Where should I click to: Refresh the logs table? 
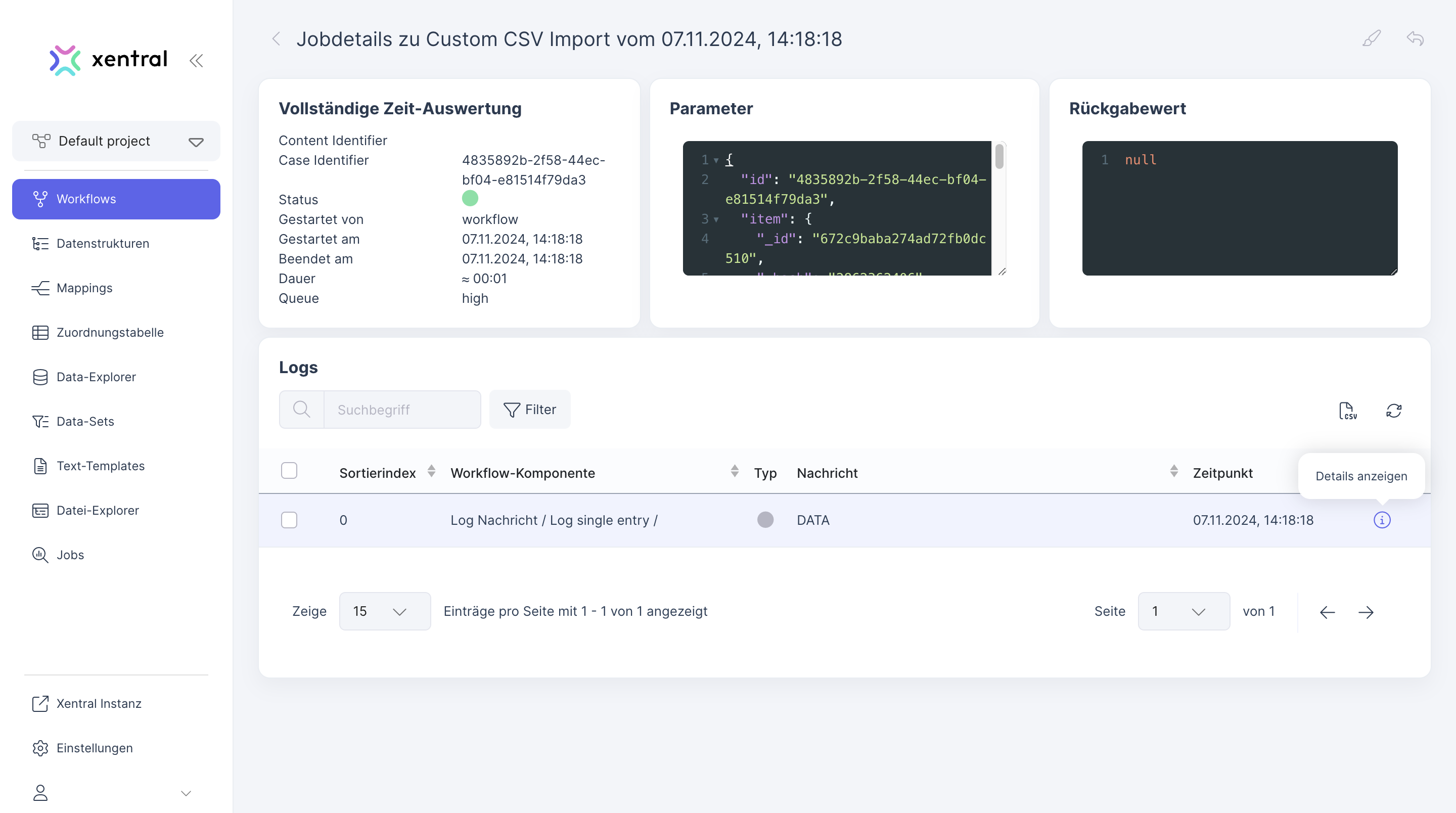[1393, 411]
